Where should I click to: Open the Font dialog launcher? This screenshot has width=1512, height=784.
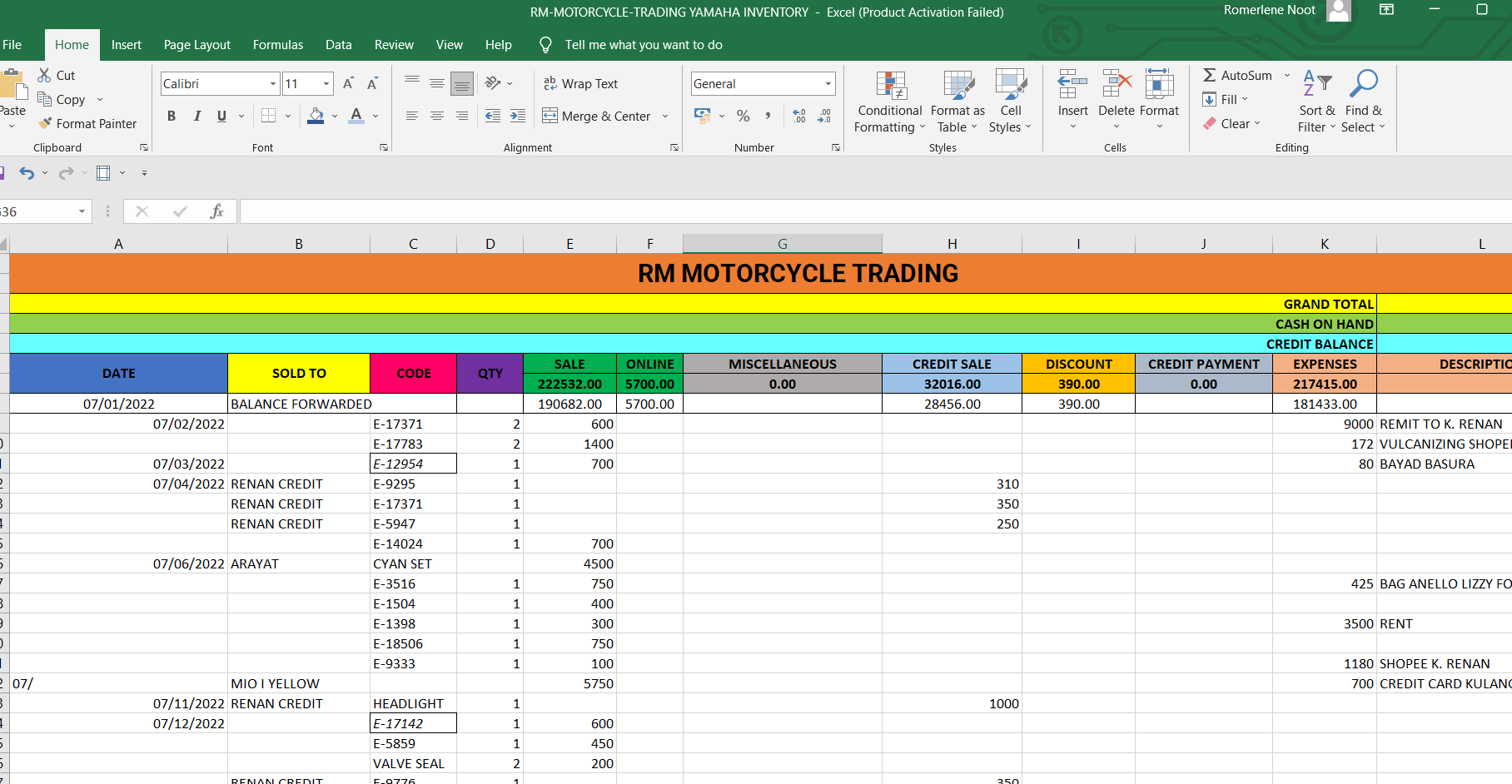384,147
